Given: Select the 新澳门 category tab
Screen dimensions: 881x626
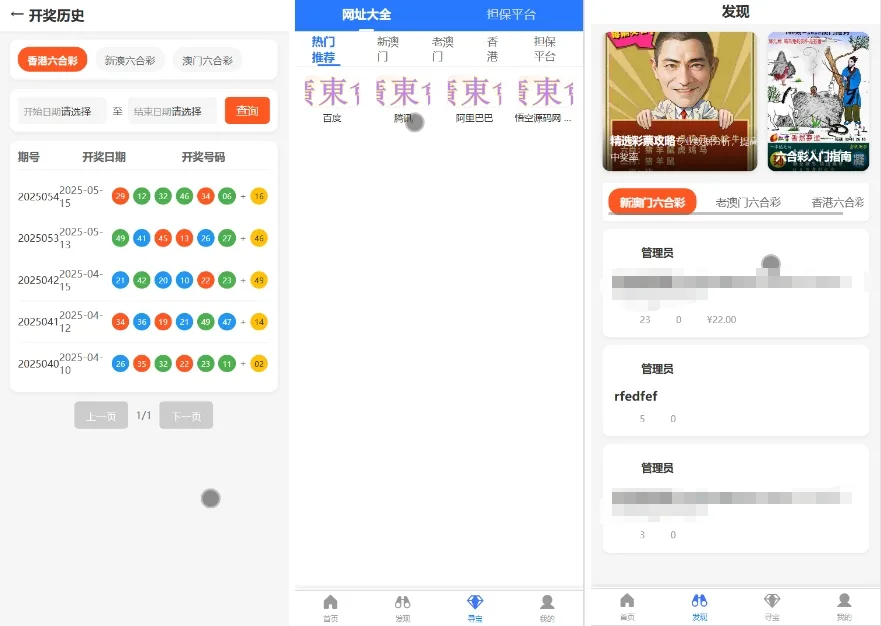Looking at the screenshot, I should [387, 49].
